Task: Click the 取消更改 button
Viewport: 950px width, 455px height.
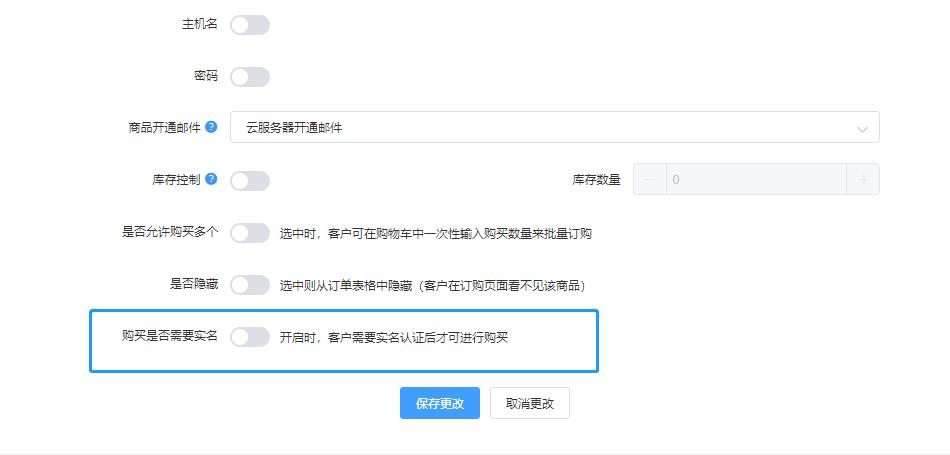Action: coord(530,403)
